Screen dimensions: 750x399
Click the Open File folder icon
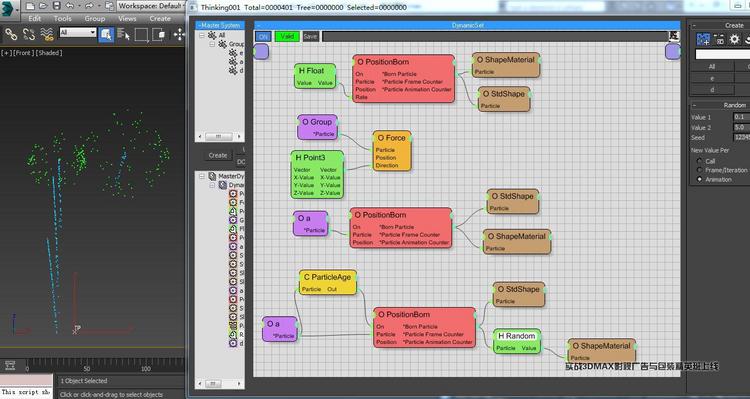(44, 6)
